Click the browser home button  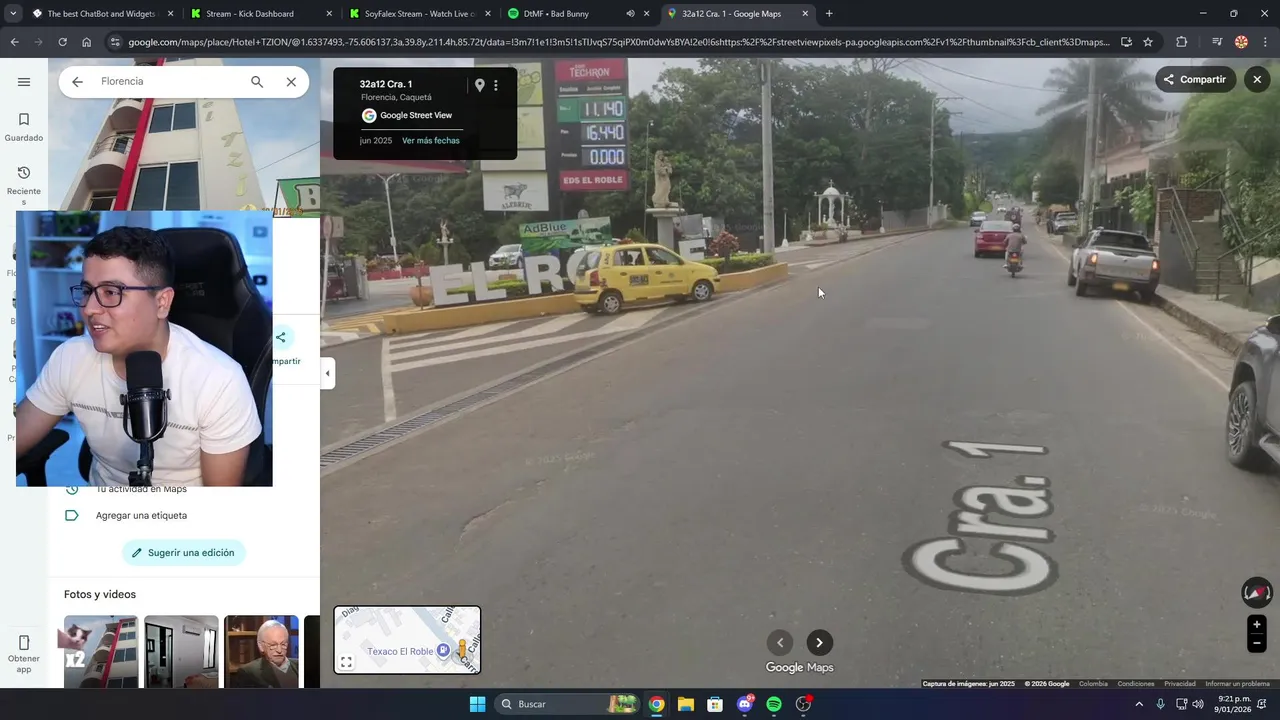tap(86, 42)
